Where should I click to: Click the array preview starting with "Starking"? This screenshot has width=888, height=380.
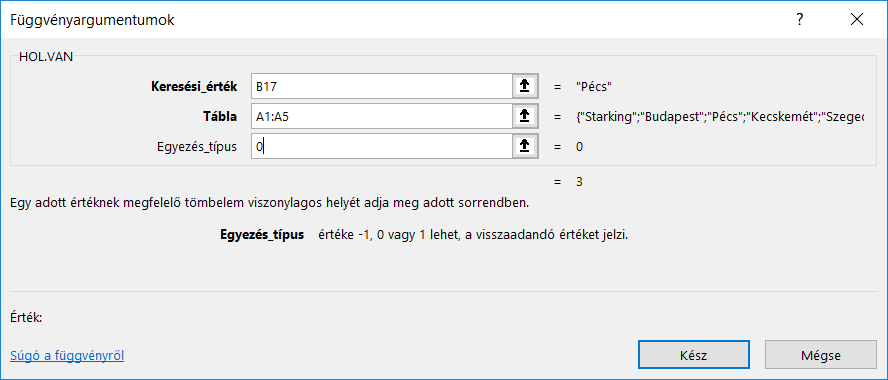click(719, 117)
